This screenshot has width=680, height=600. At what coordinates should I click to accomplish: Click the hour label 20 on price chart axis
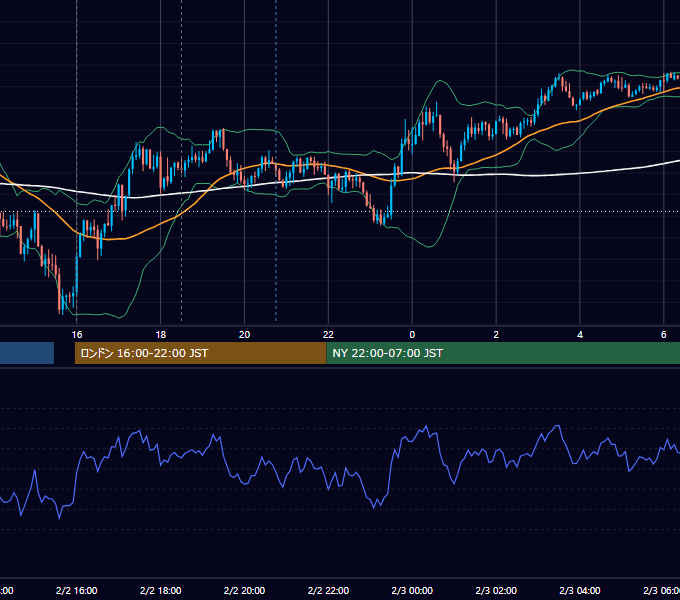pyautogui.click(x=245, y=335)
